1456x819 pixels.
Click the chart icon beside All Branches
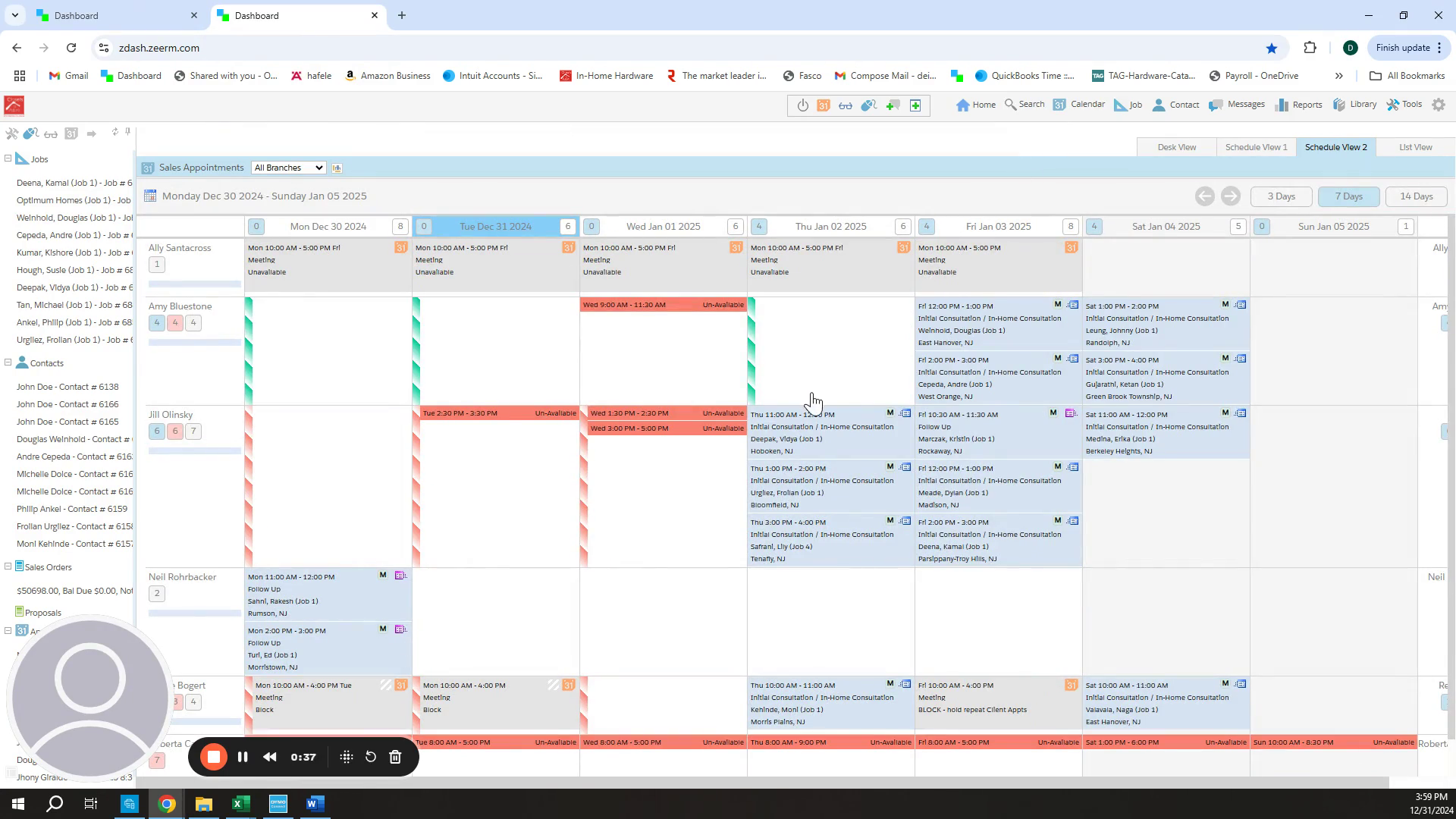[337, 168]
